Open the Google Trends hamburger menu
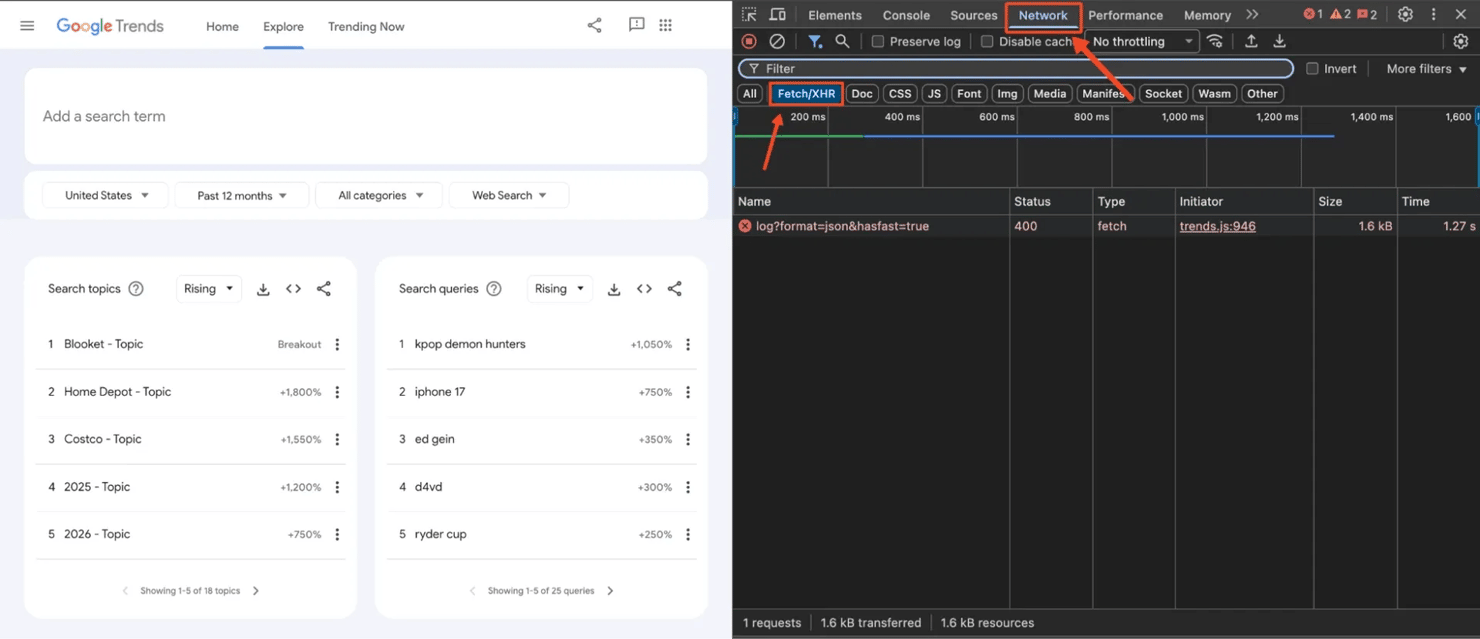Screen dimensions: 1480x639 coord(27,26)
